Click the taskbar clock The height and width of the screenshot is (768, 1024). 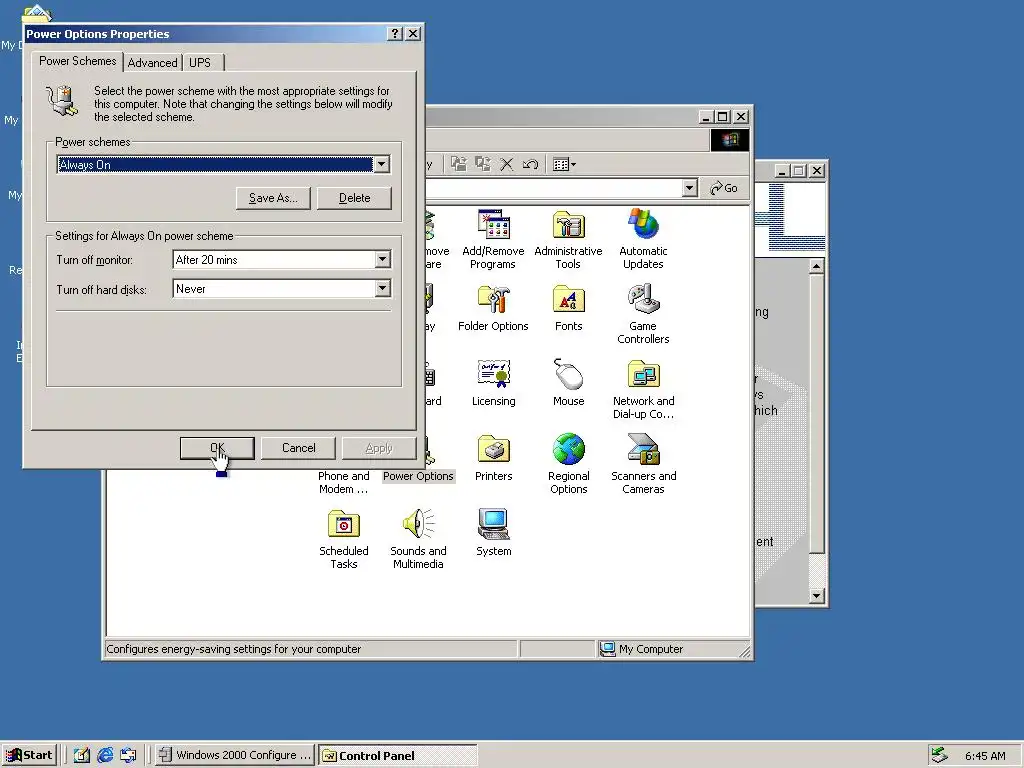[985, 756]
